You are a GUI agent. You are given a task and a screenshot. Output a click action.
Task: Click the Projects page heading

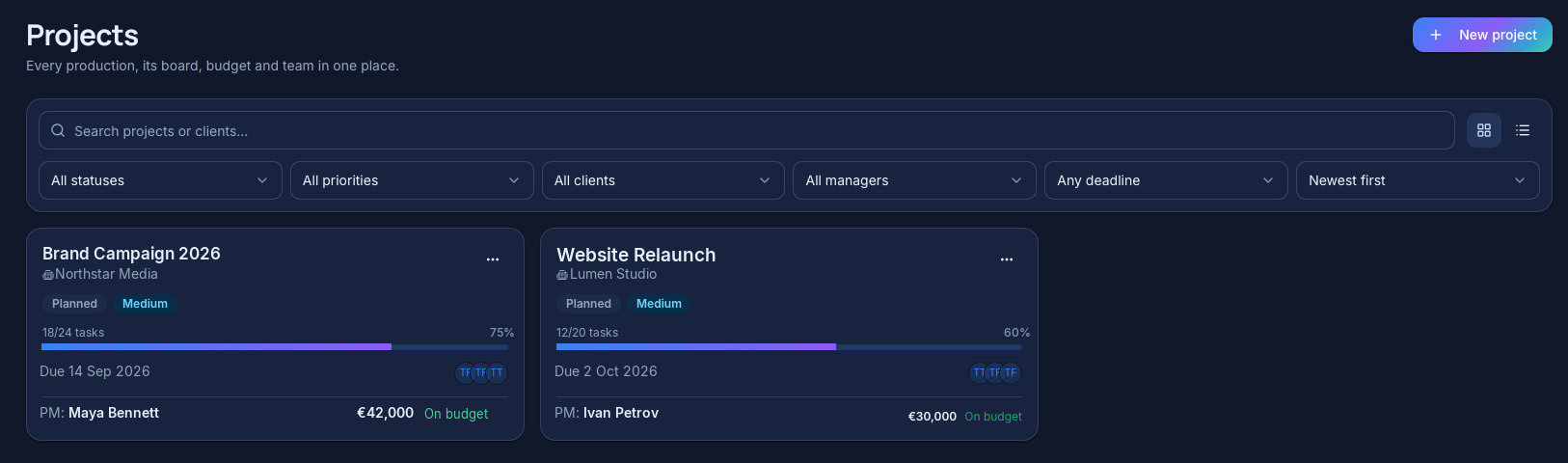click(82, 36)
